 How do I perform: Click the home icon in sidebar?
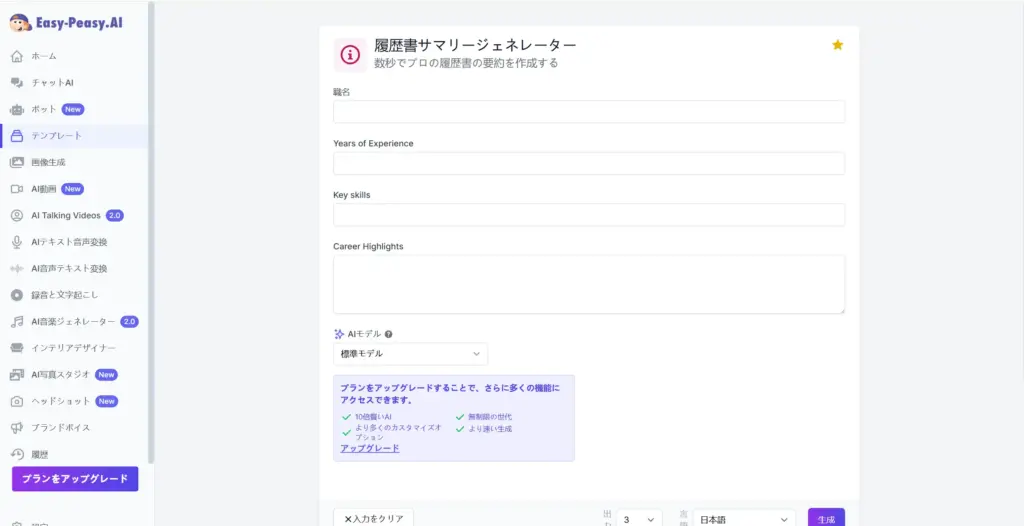click(16, 56)
